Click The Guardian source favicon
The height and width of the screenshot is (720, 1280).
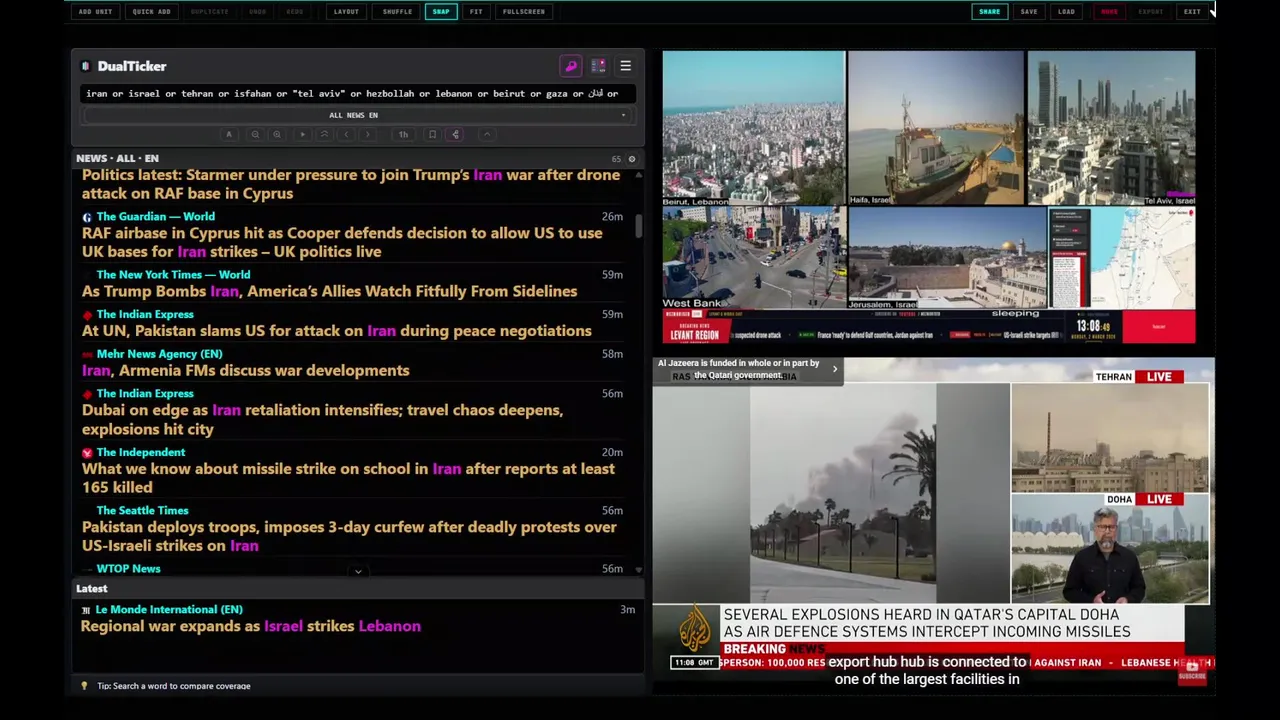click(87, 217)
